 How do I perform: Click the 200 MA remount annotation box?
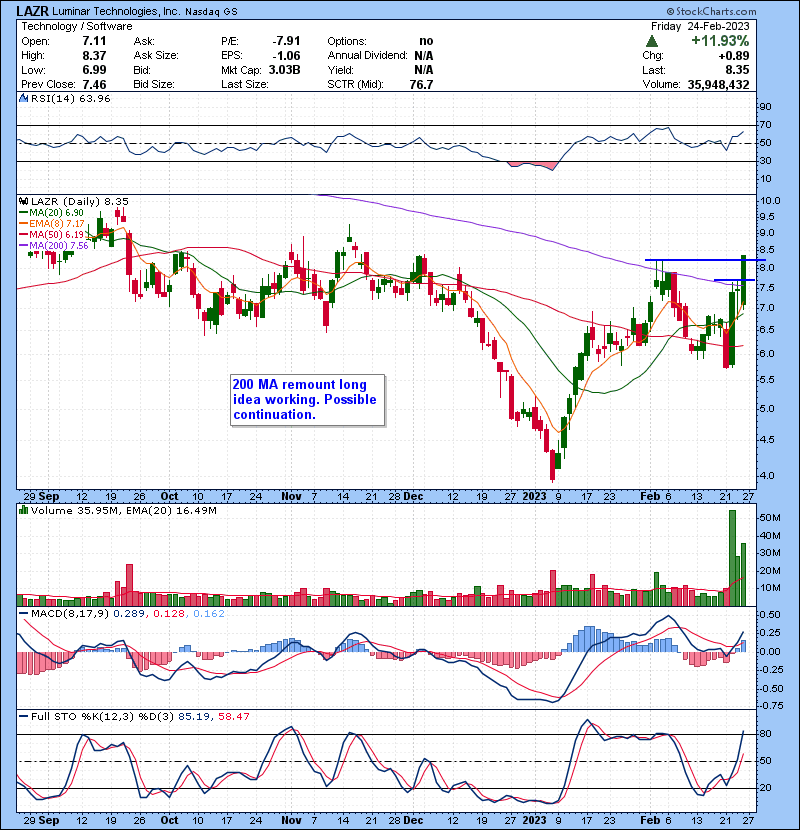click(308, 400)
